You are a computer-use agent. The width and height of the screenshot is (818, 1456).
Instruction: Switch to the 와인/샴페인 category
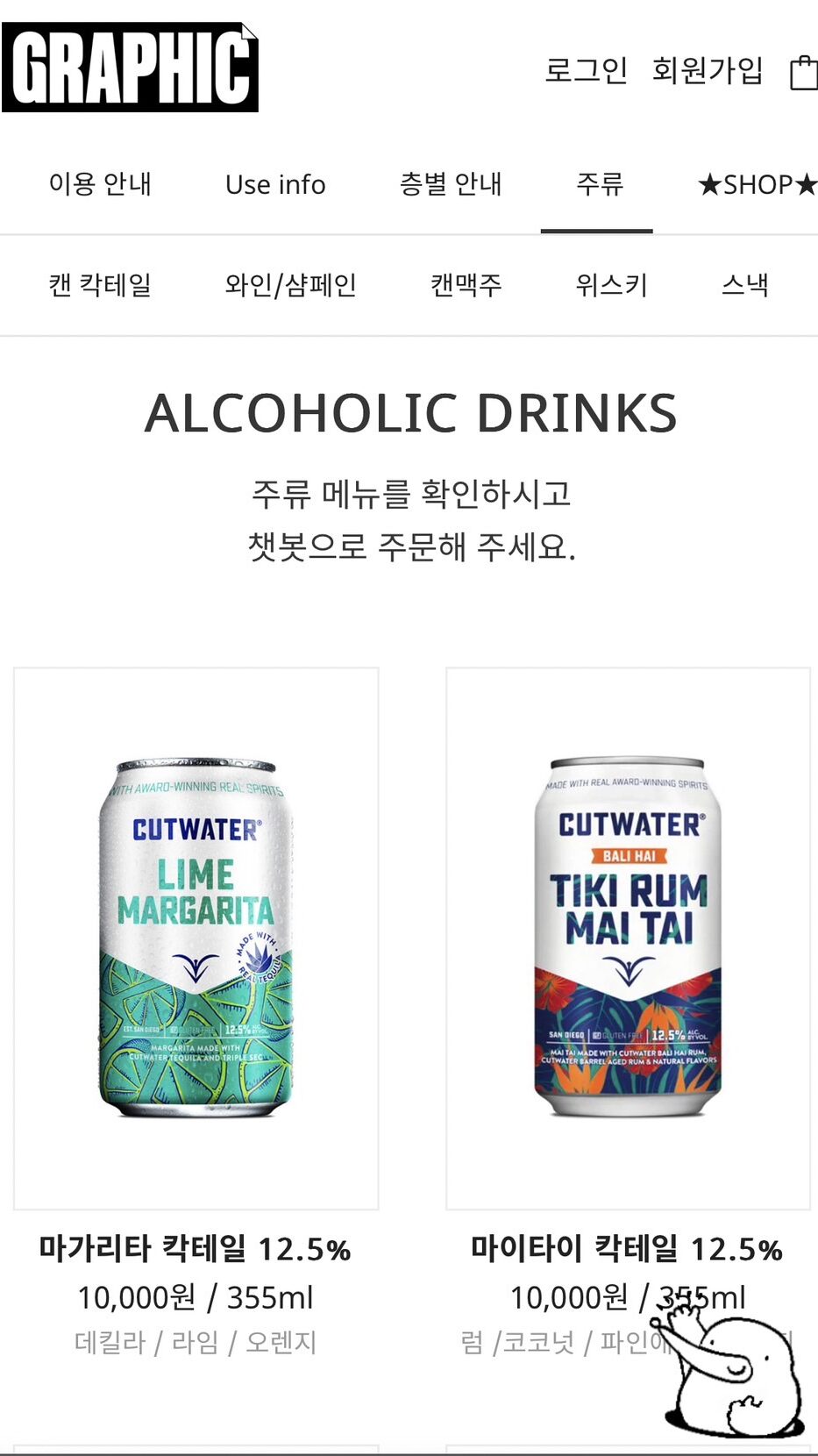coord(290,285)
